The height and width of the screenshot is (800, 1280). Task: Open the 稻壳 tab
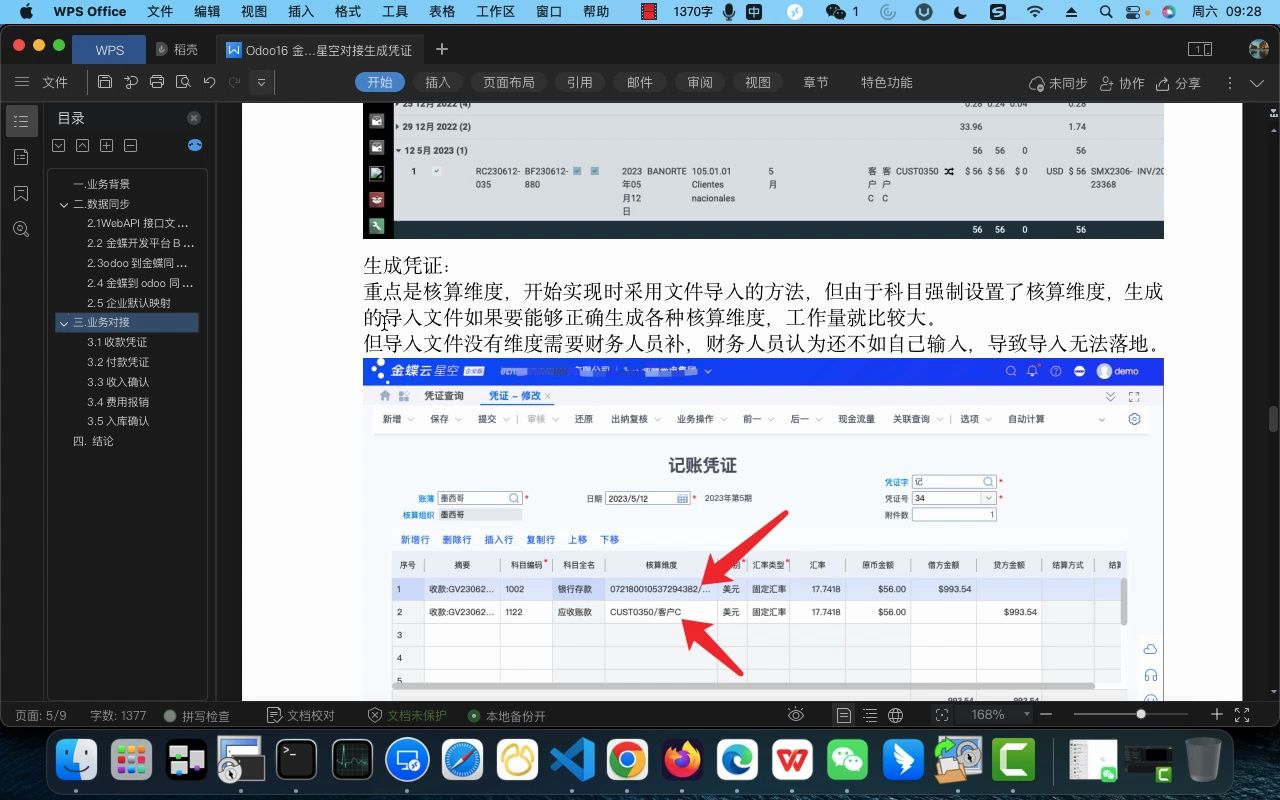[x=178, y=49]
